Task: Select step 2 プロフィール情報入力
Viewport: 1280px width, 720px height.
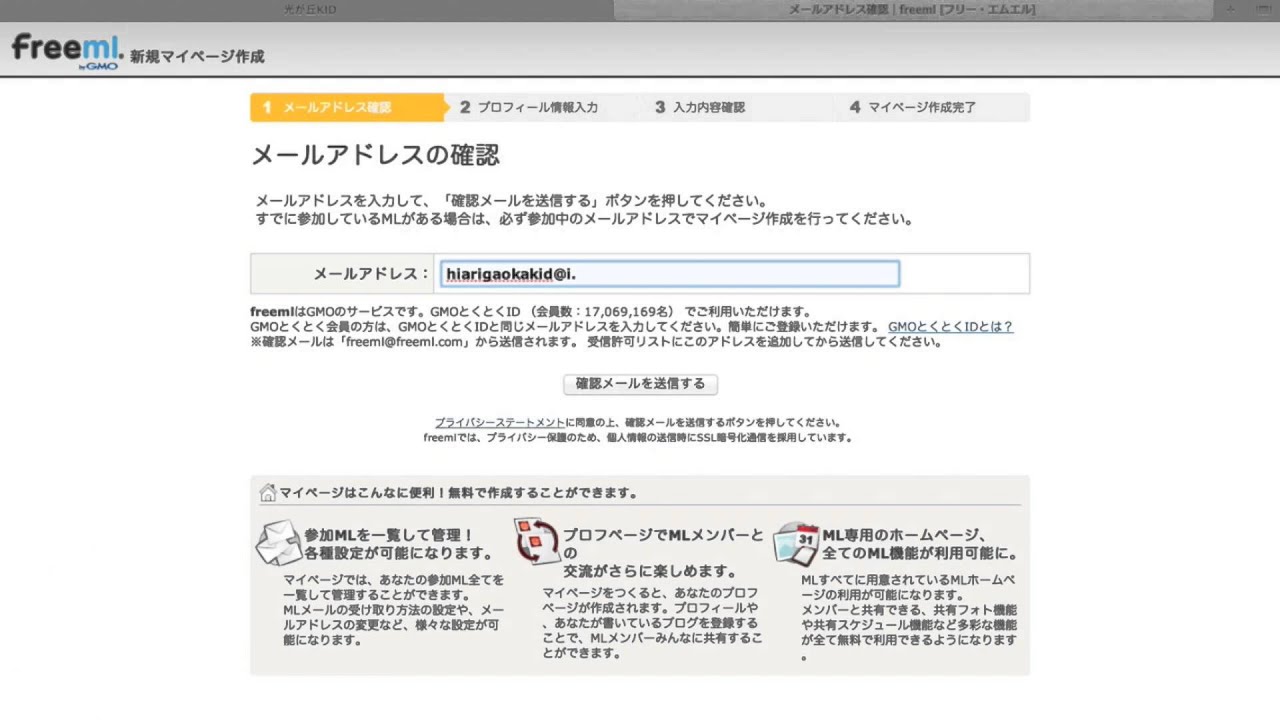Action: point(529,107)
